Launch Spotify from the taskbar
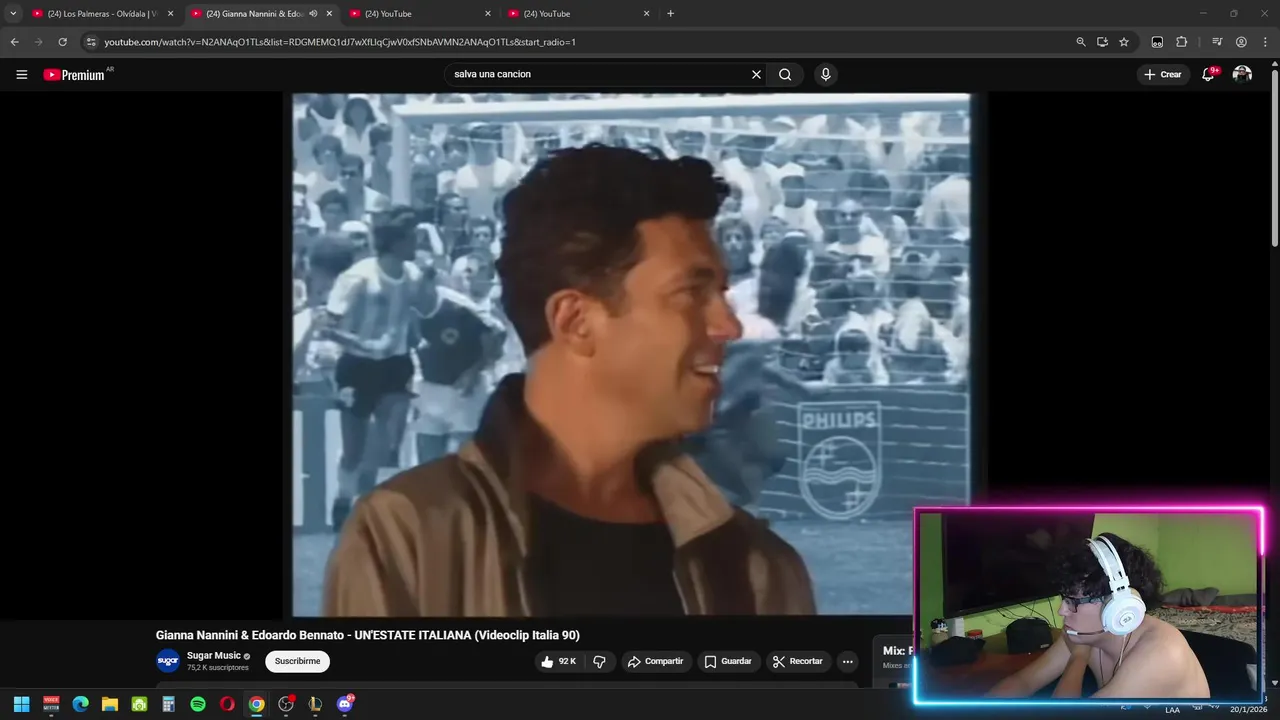1280x720 pixels. [198, 704]
